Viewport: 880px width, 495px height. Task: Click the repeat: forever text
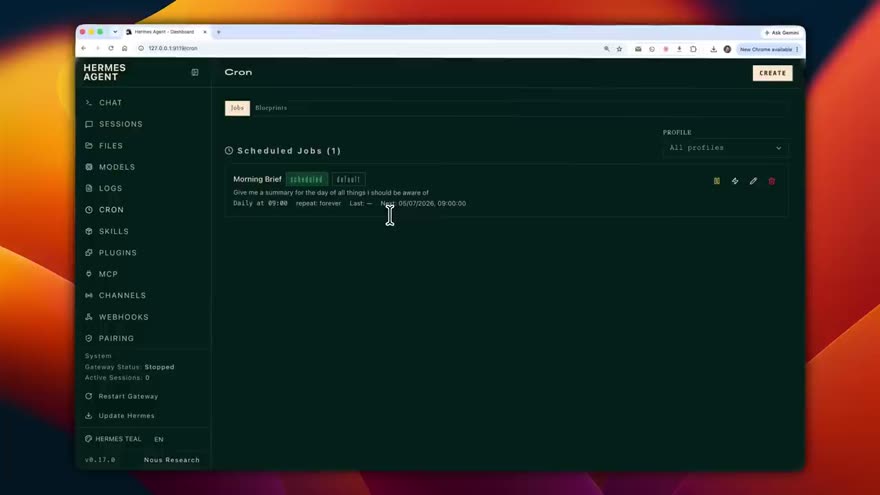point(318,203)
